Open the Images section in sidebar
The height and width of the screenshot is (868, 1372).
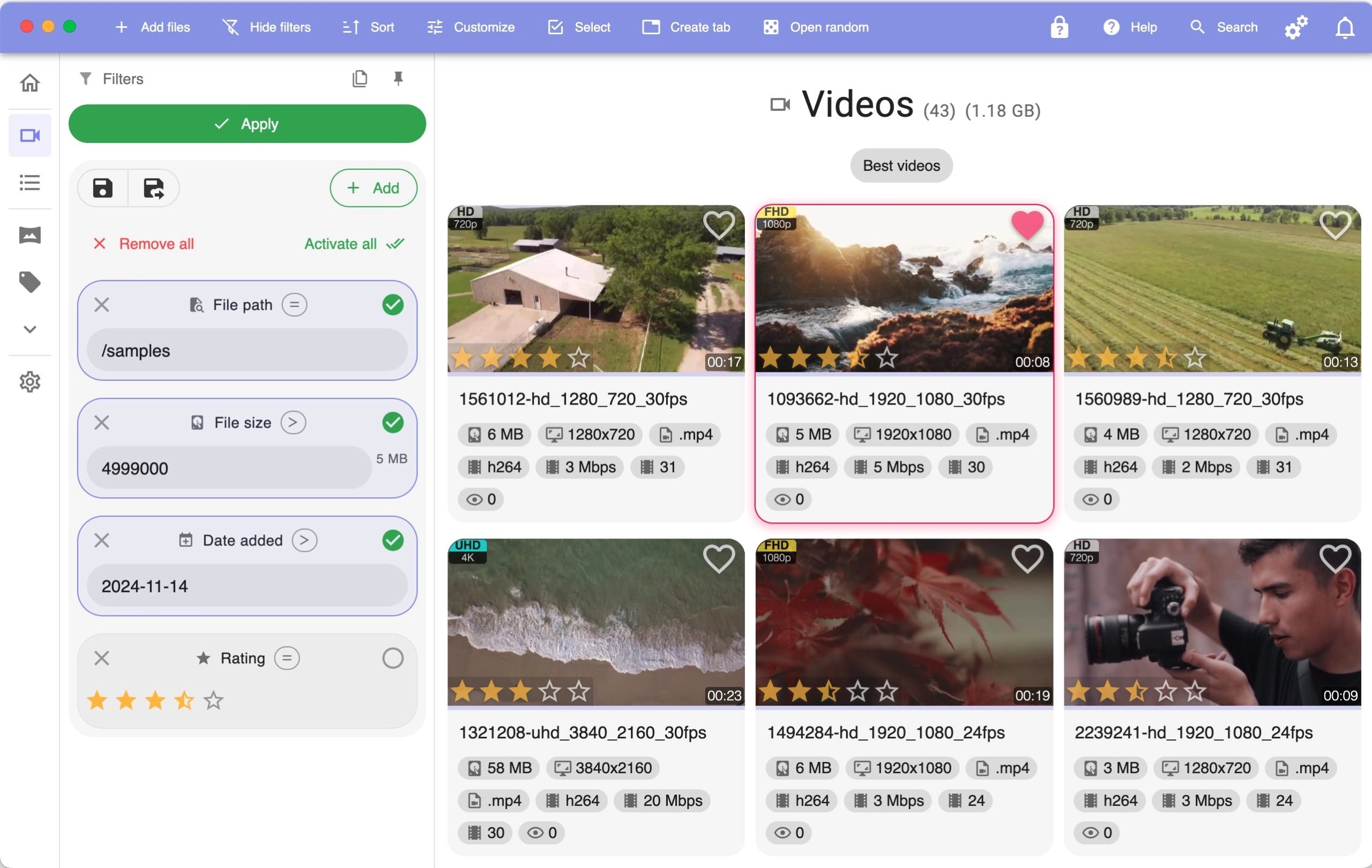click(x=29, y=235)
